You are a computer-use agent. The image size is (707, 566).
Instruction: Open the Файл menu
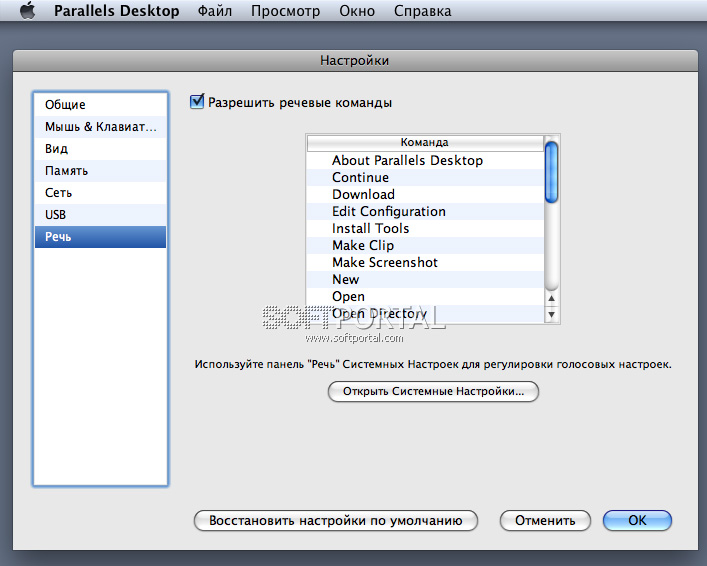tap(214, 11)
